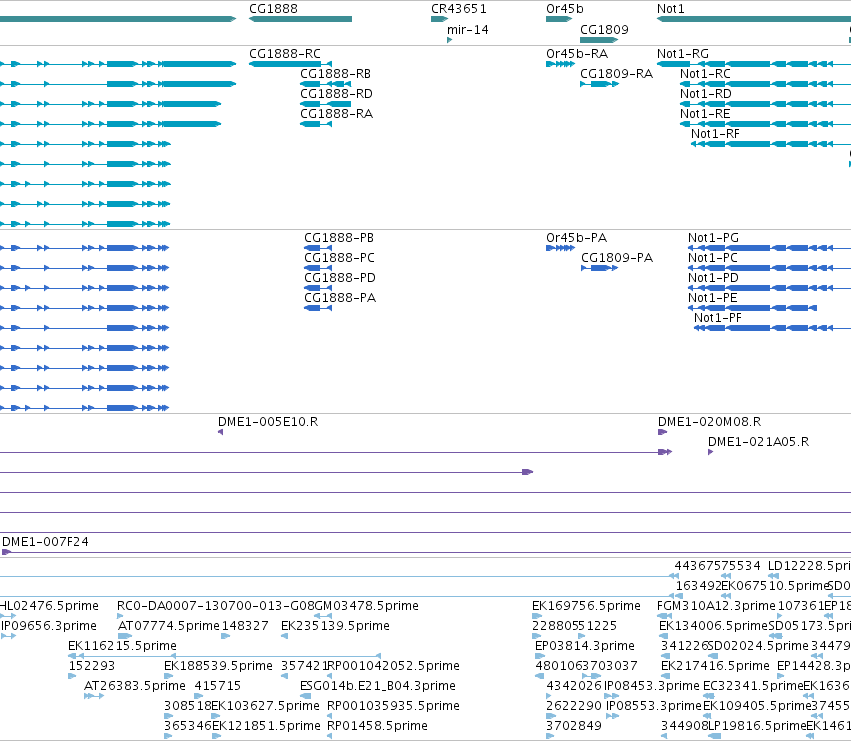Select EST EP03814.3prime

[540, 656]
